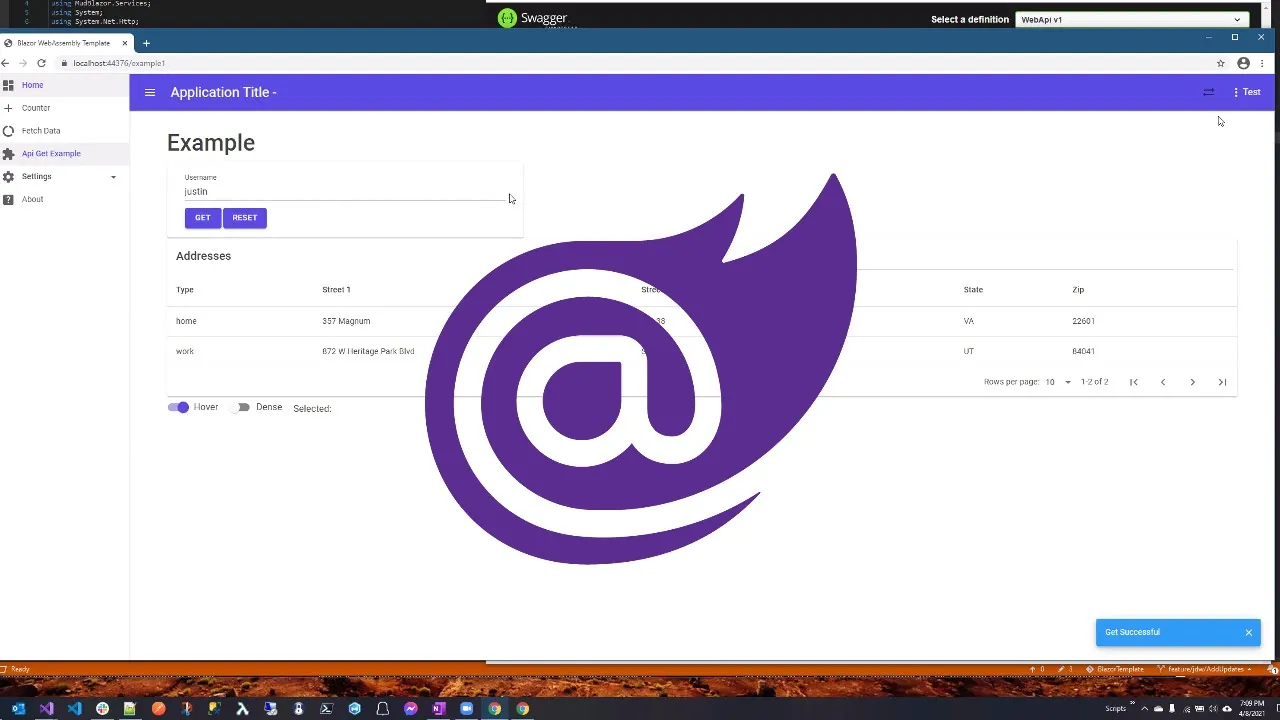
Task: Go to next page of addresses table
Action: (x=1192, y=382)
